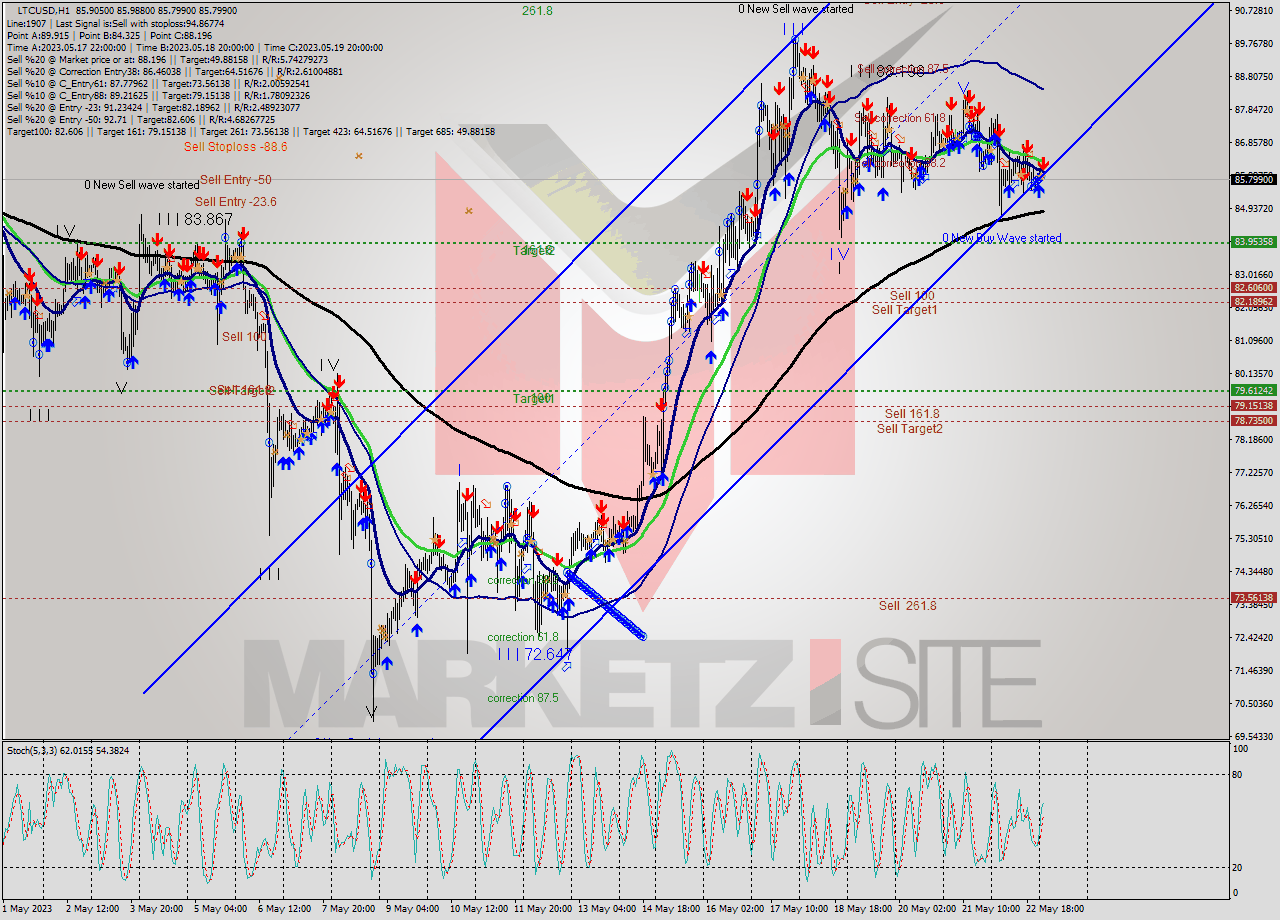Click the '18 May 18:00' time label
Viewport: 1280px width, 920px height.
pyautogui.click(x=863, y=909)
